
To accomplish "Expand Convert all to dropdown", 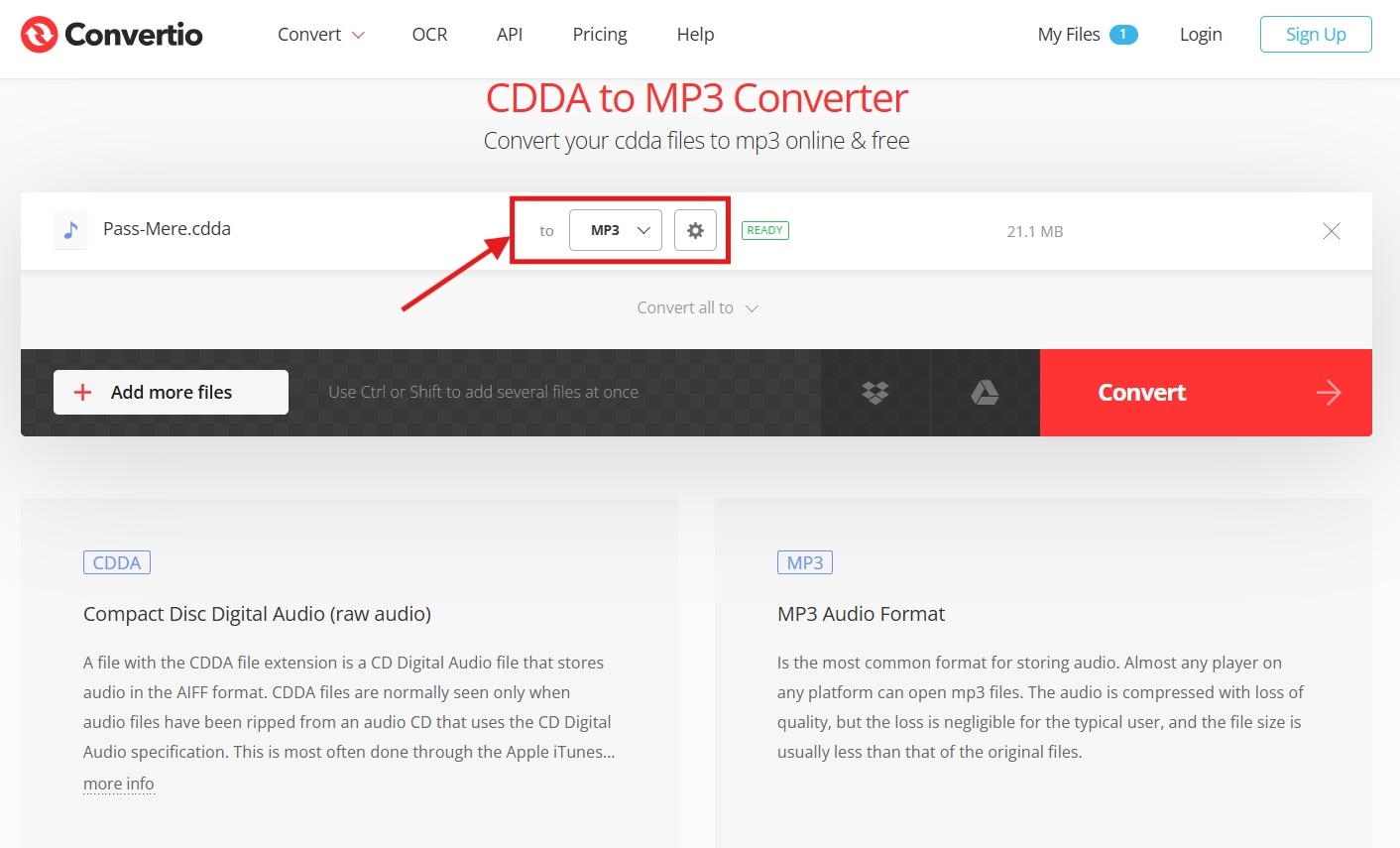I will (x=697, y=308).
